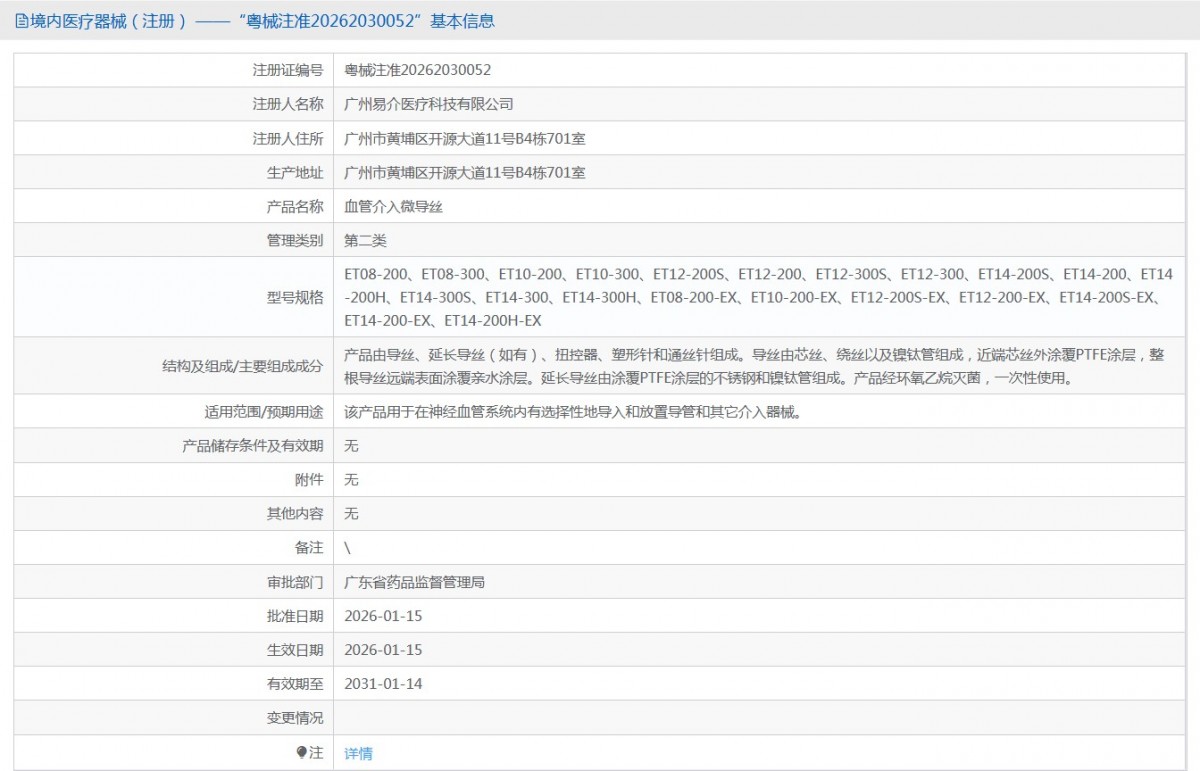This screenshot has height=771, width=1200.
Task: Click the 生效日期 value 2026-01-15
Action: (x=383, y=650)
